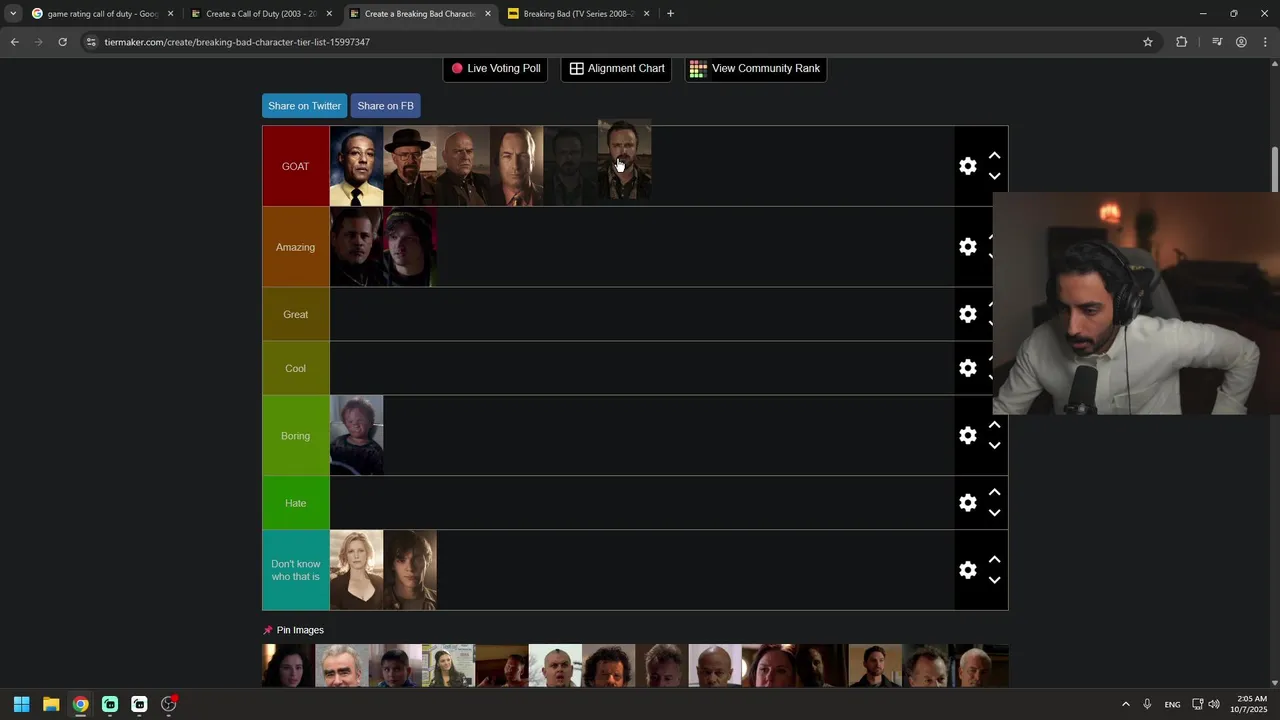
Task: Select the character thumbnail in the Boring row
Action: coord(356,435)
